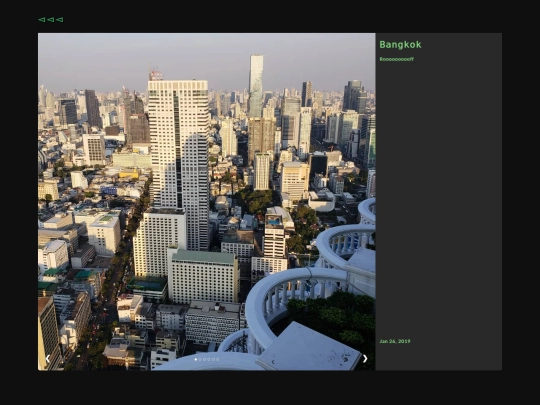Select the first carousel dot

[x=196, y=360]
